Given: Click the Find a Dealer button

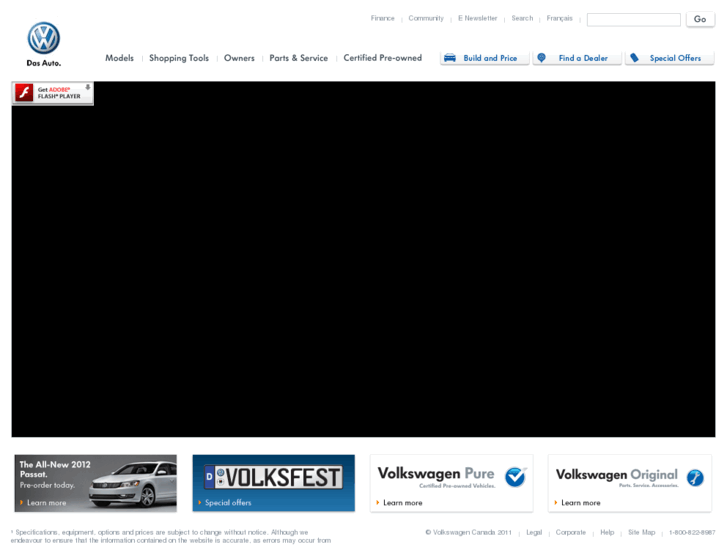Looking at the screenshot, I should coord(577,58).
